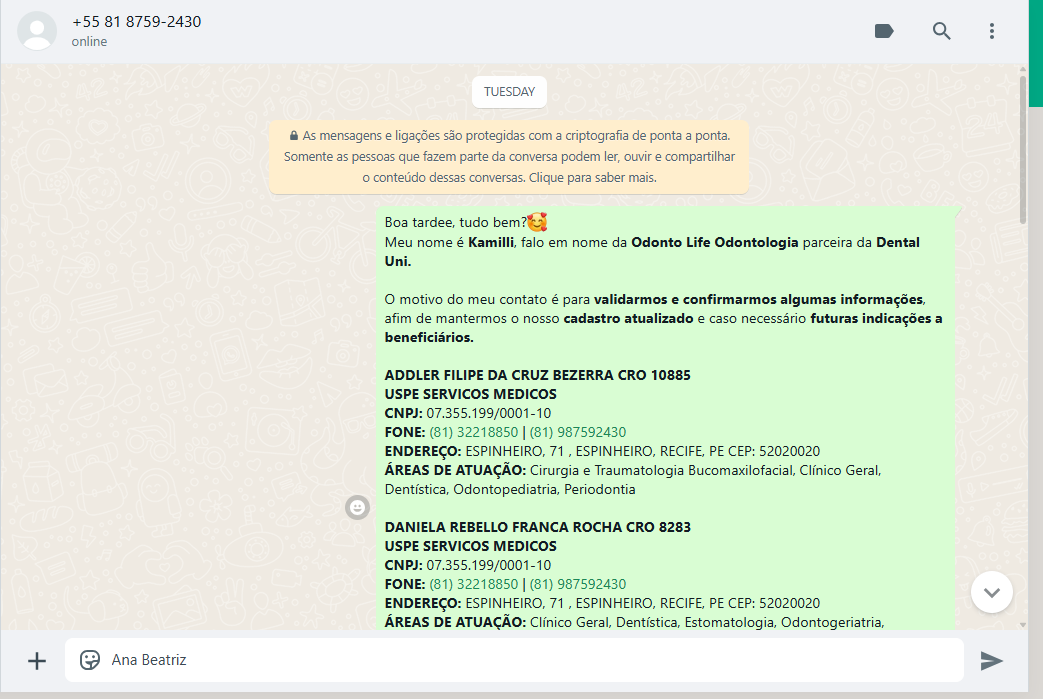1043x699 pixels.
Task: Open the emoji and sticker picker
Action: click(90, 660)
